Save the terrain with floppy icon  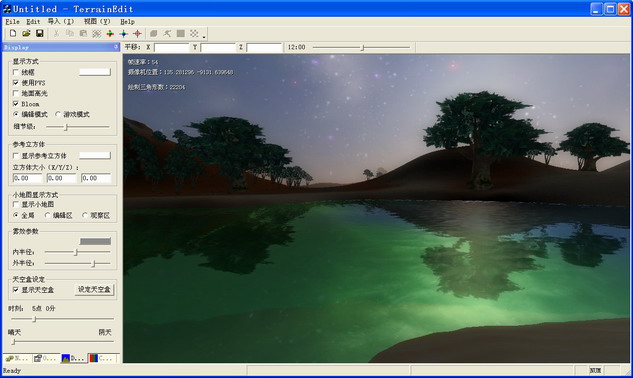click(40, 34)
